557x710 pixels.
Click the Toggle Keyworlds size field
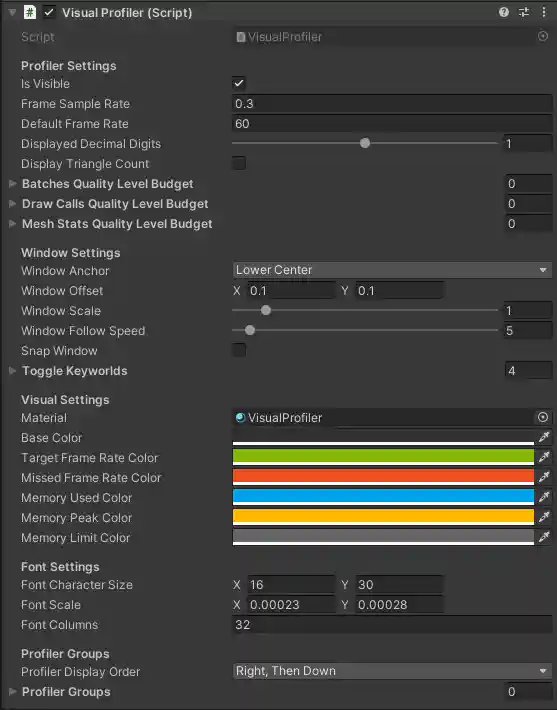(x=528, y=370)
